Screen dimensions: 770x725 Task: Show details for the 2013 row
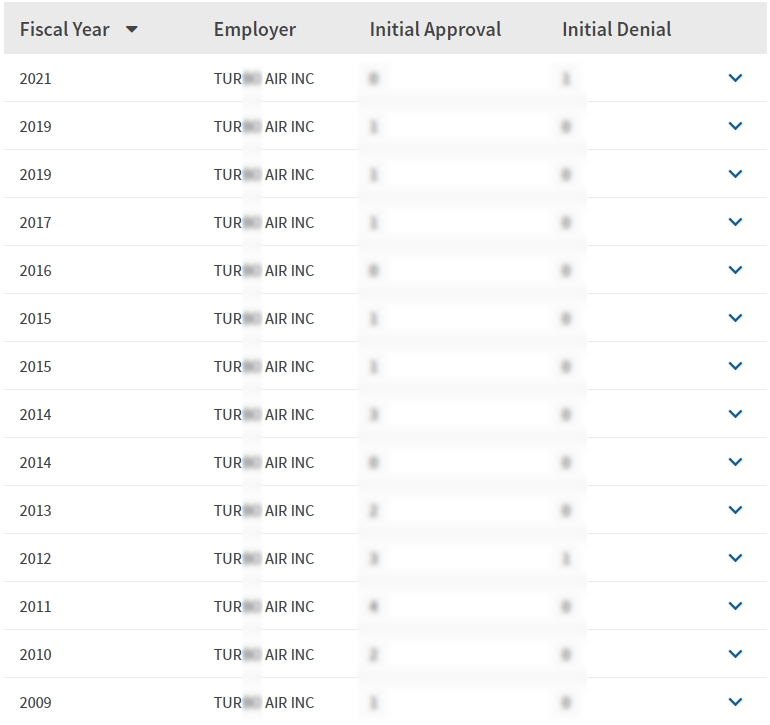(x=735, y=510)
